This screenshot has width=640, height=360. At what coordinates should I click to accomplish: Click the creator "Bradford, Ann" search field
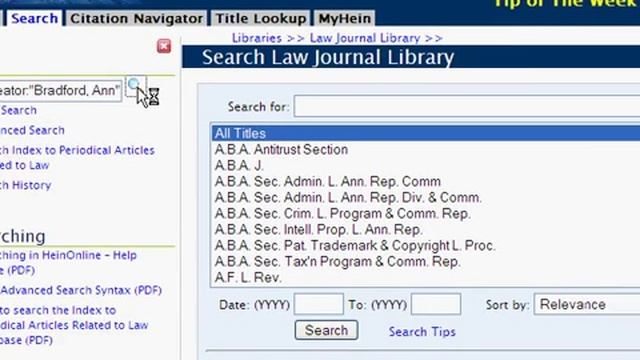[60, 91]
